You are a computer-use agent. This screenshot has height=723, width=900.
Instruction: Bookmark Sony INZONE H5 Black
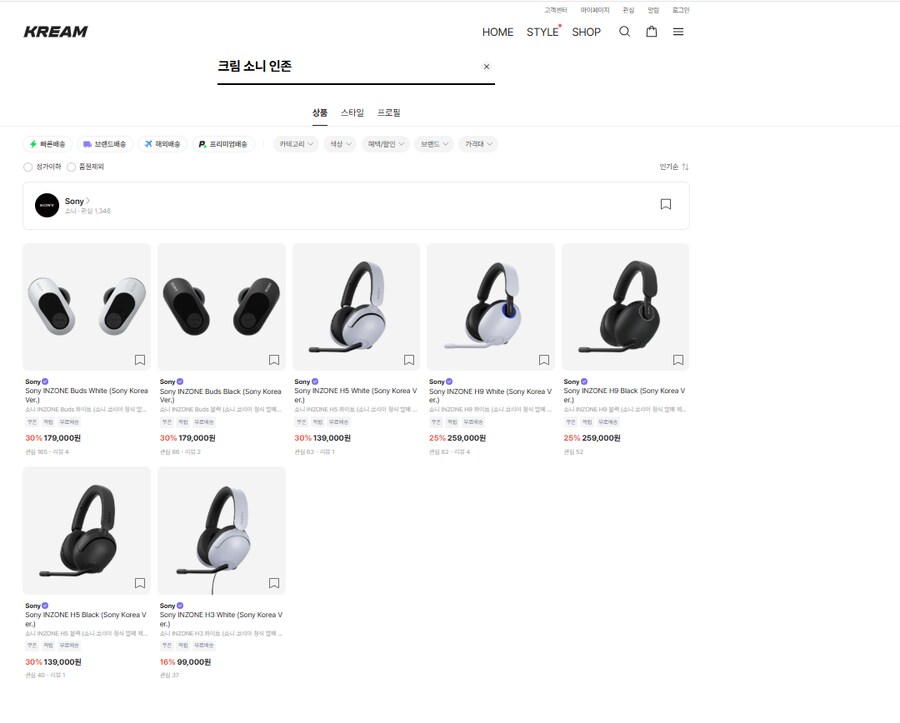(139, 583)
